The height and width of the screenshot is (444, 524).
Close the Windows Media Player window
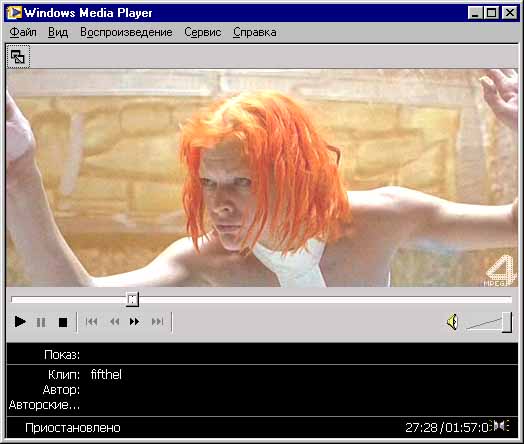(510, 13)
